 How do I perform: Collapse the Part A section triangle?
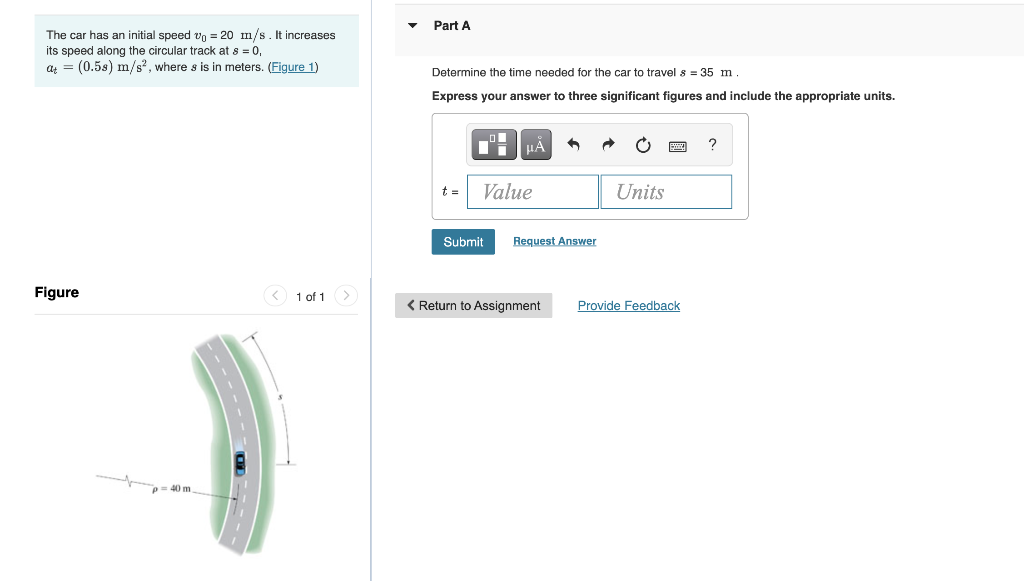(412, 25)
